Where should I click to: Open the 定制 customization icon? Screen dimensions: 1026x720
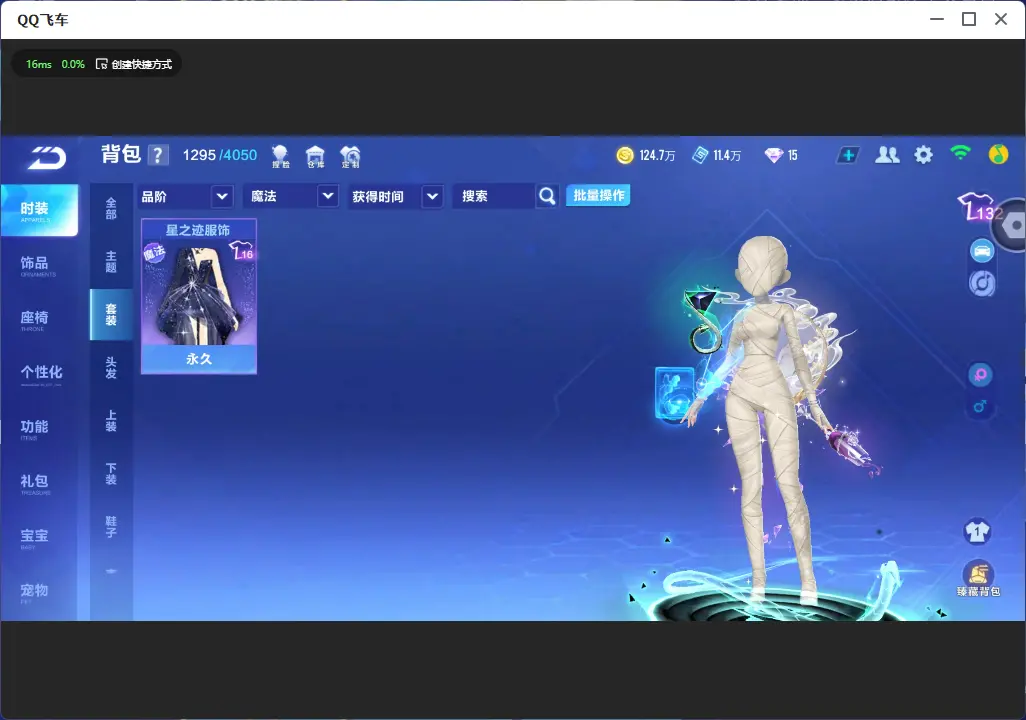[350, 156]
